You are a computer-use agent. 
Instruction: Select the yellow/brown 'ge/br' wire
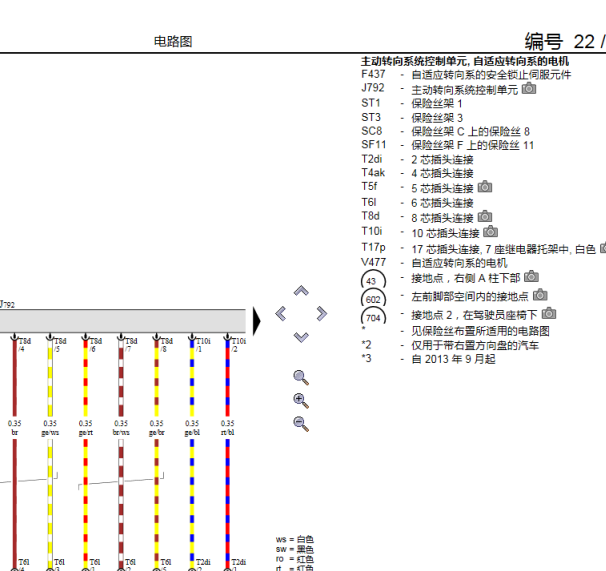click(157, 452)
